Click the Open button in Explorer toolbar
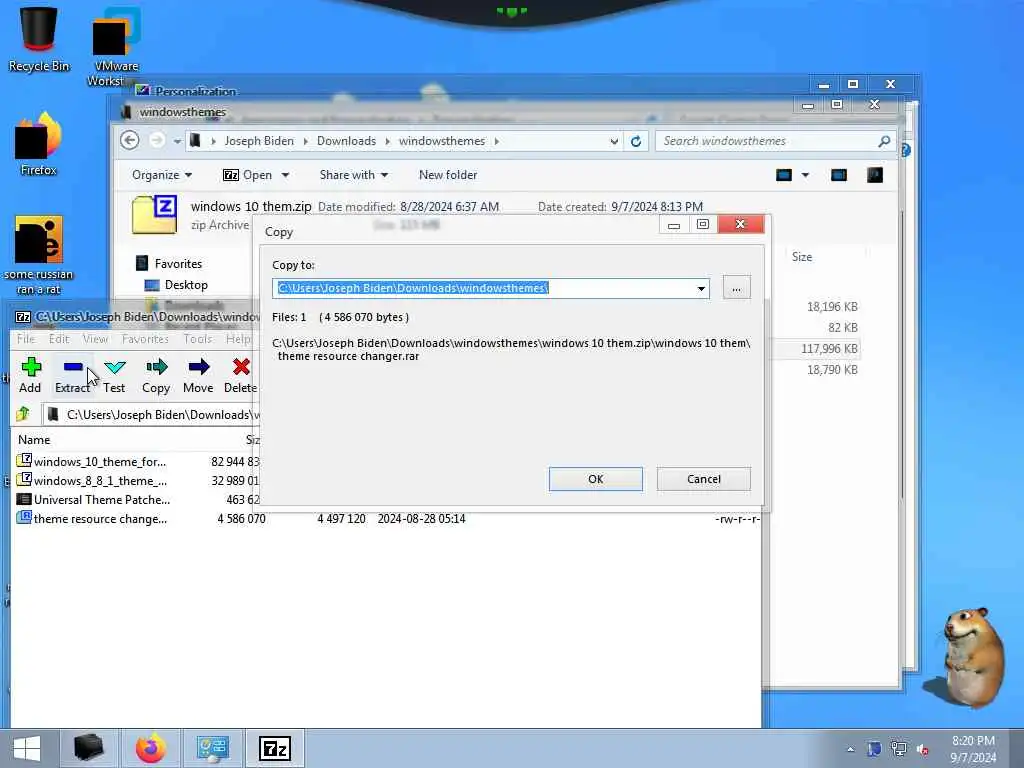The height and width of the screenshot is (768, 1024). pyautogui.click(x=248, y=175)
